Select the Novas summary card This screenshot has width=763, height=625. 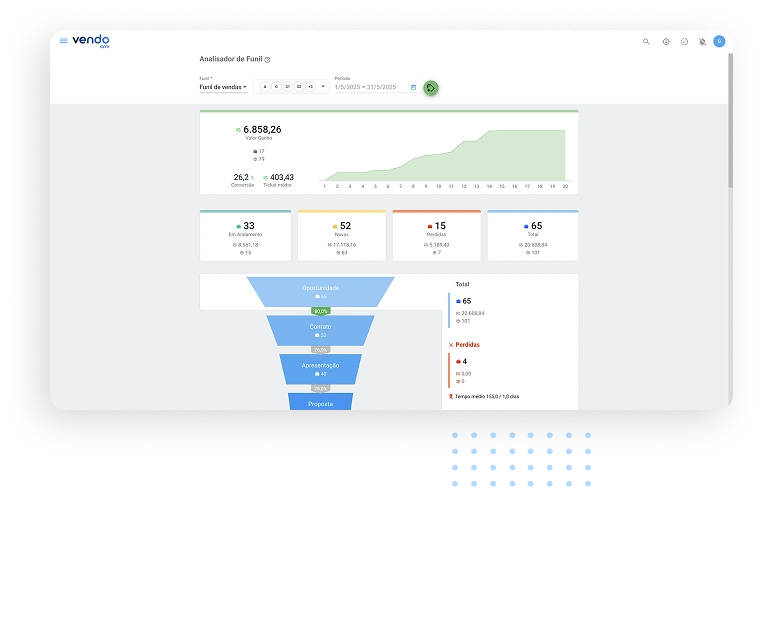pos(342,236)
